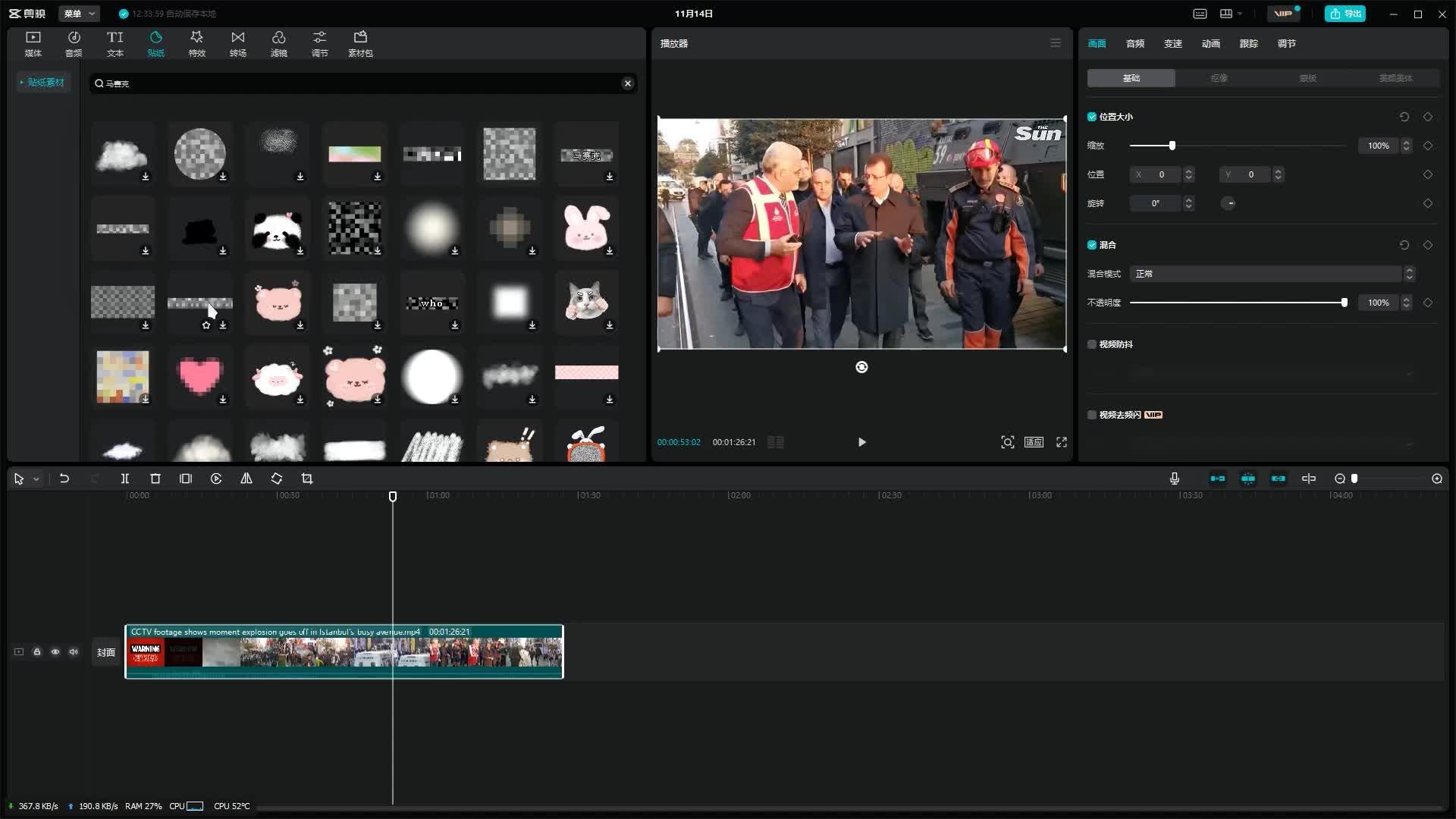Screen dimensions: 1456x819
Task: Lock the main video track
Action: click(x=37, y=651)
